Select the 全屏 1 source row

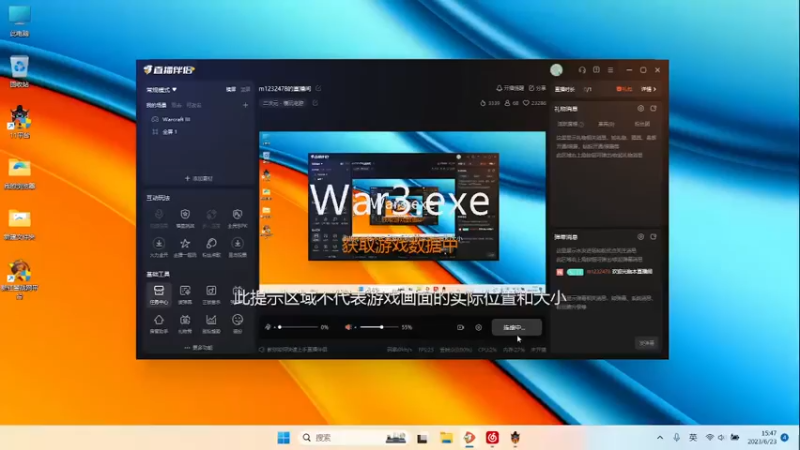click(x=198, y=132)
